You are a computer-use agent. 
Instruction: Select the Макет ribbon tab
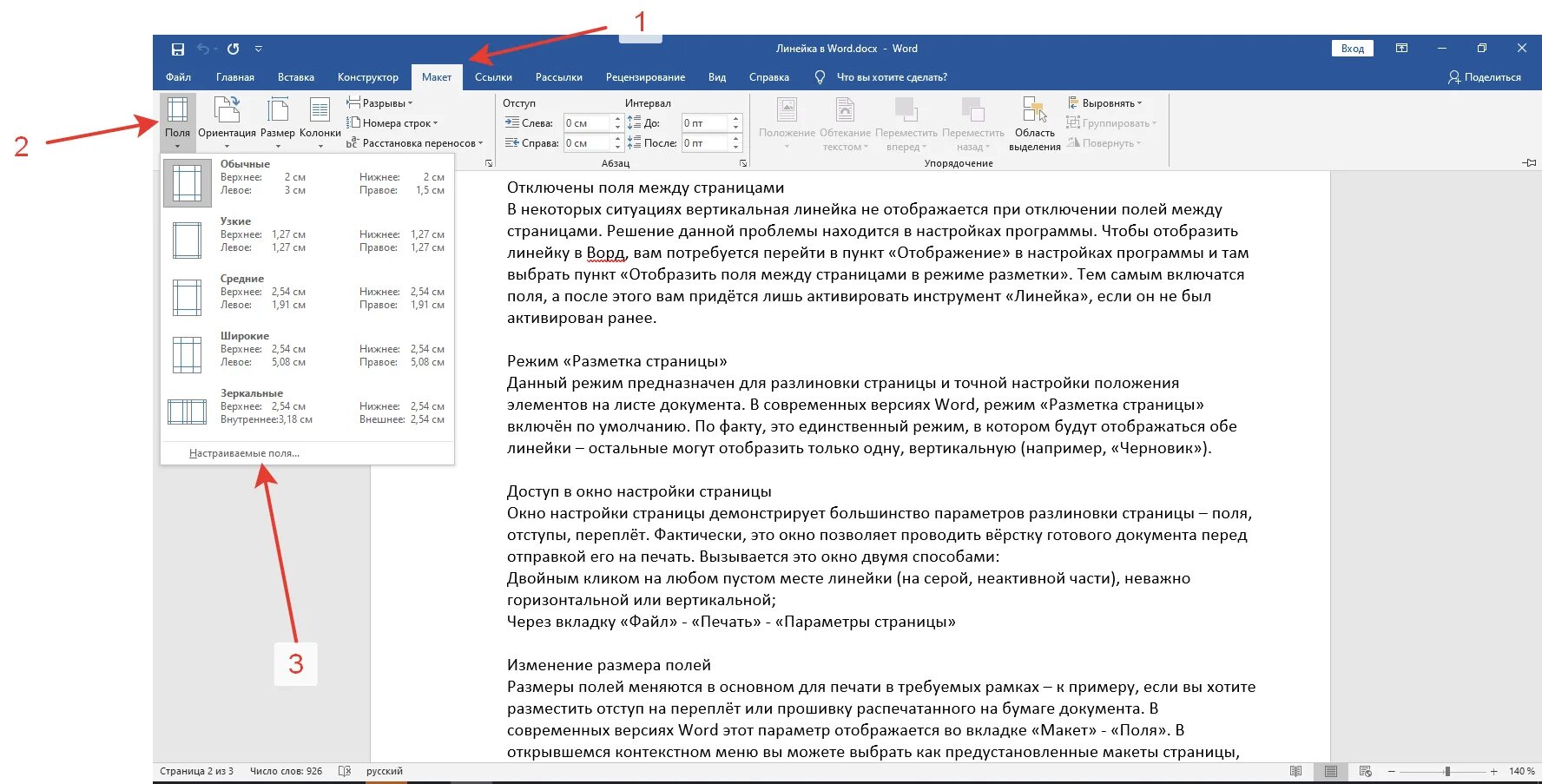click(x=437, y=77)
